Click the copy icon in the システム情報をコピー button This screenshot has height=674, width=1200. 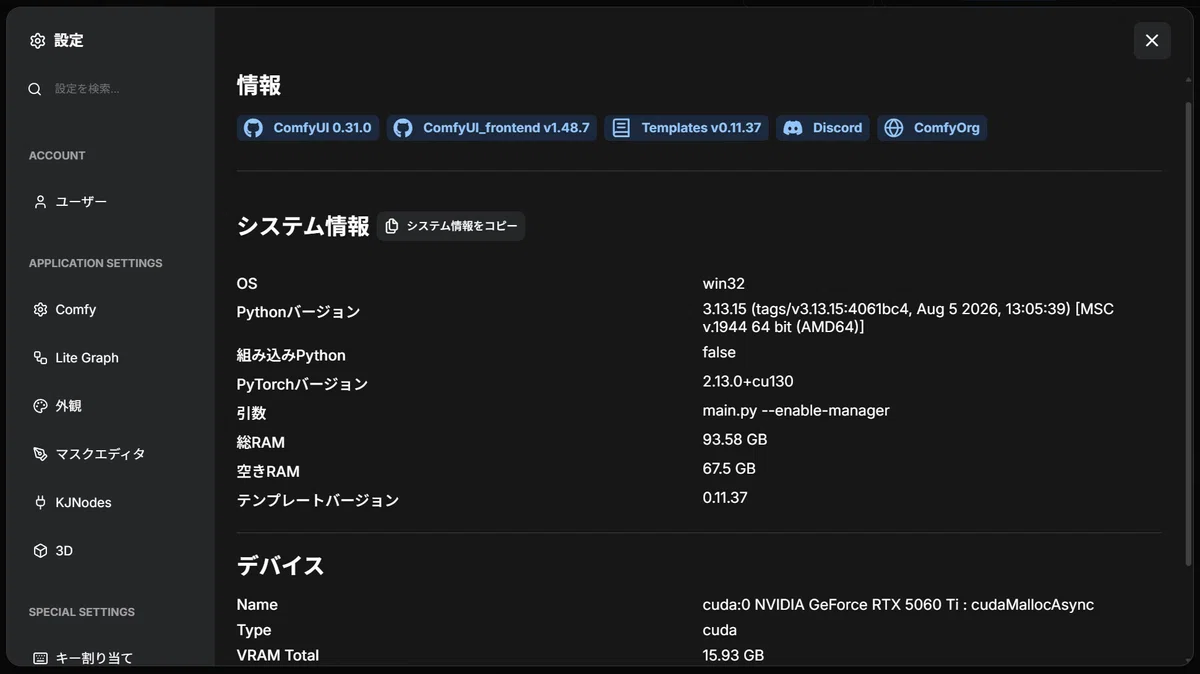tap(392, 226)
